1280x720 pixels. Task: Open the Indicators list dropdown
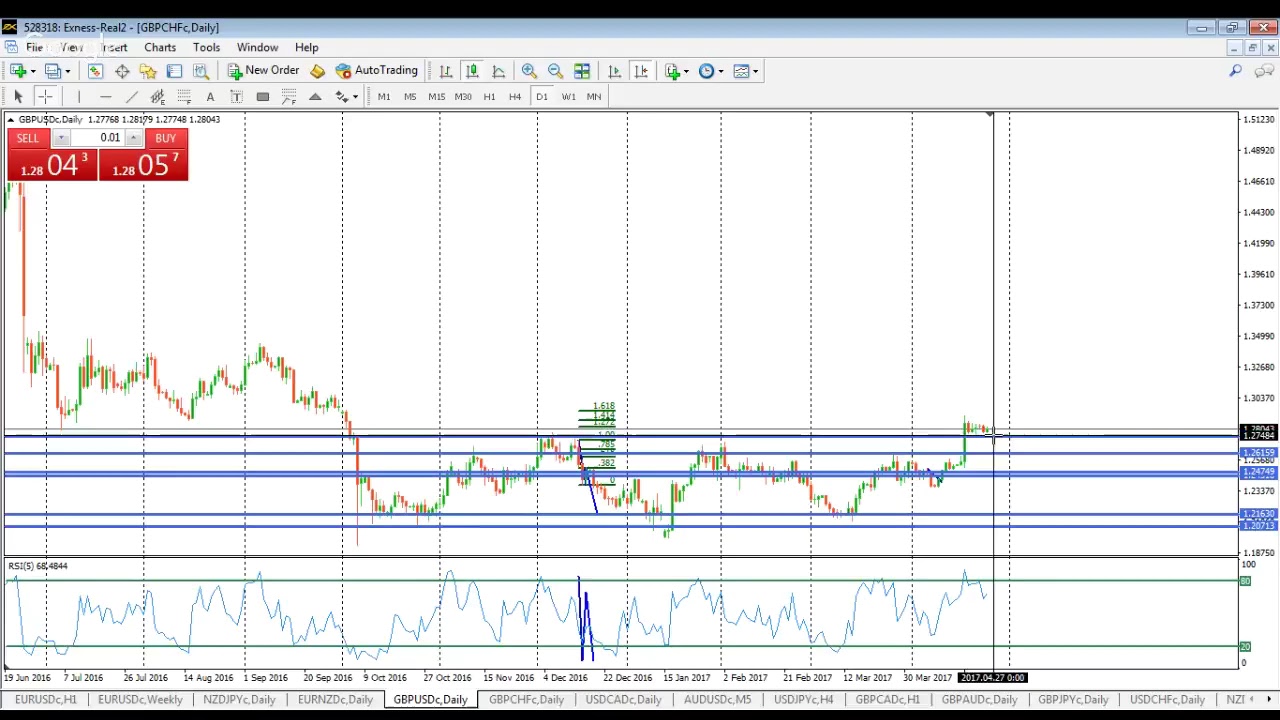(x=677, y=71)
